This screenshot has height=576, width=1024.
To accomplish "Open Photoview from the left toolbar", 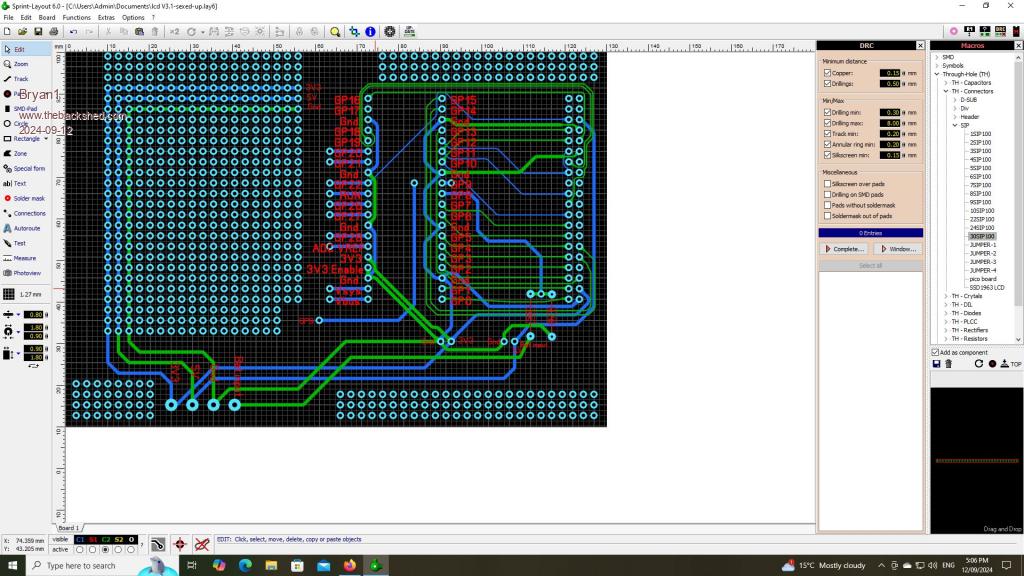I will pos(26,273).
